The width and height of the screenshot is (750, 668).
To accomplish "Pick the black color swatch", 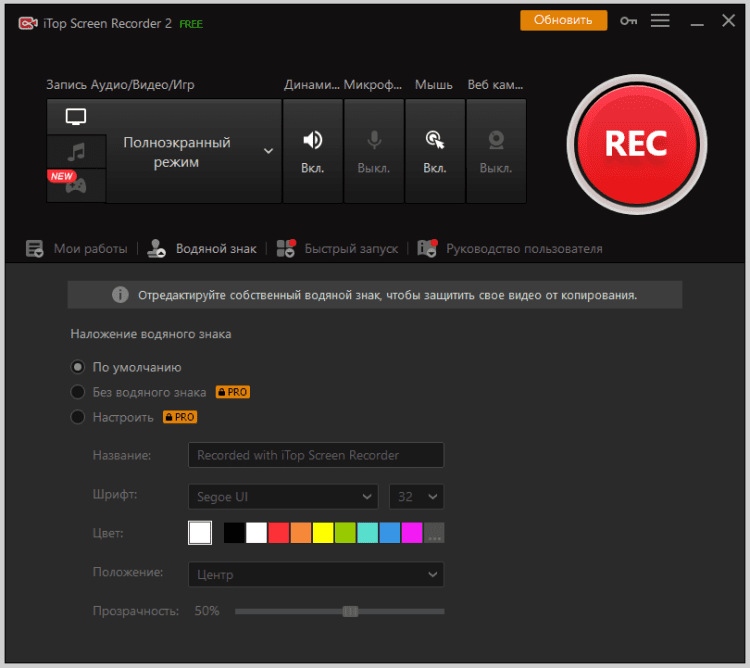I will tap(234, 533).
